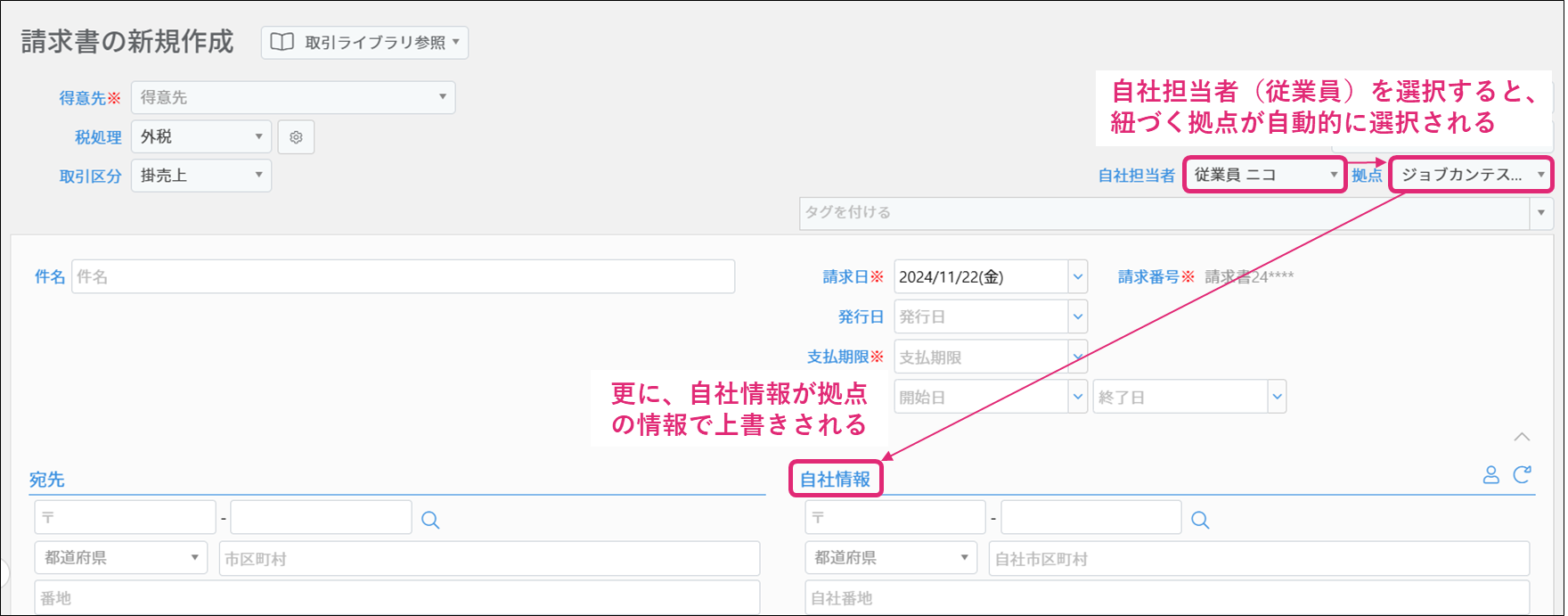Click the person icon in company info section
The image size is (1568, 616).
point(1490,475)
